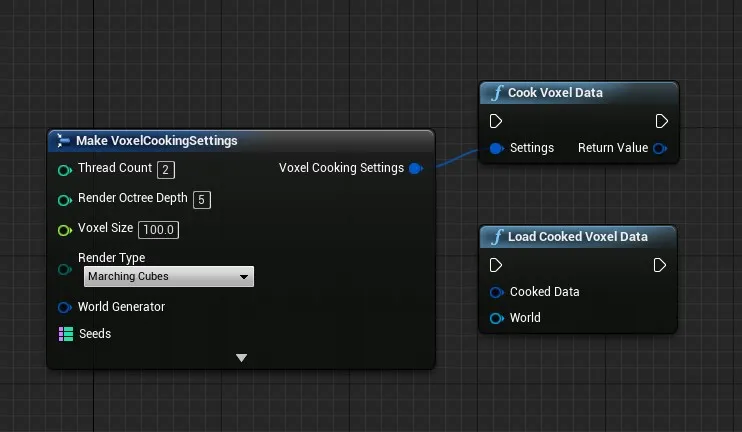The height and width of the screenshot is (432, 742).
Task: Click Load Cooked Voxel Data output execution pin
Action: [660, 265]
